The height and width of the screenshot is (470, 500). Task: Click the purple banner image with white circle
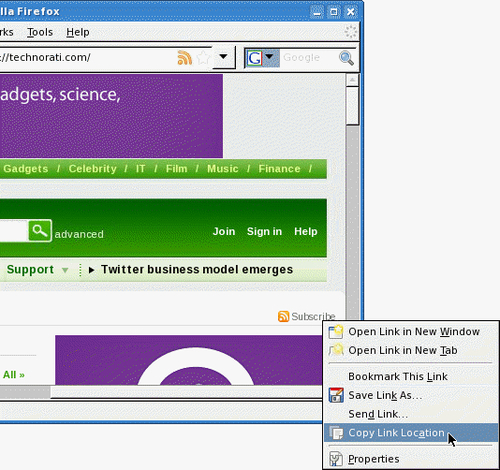tap(189, 360)
